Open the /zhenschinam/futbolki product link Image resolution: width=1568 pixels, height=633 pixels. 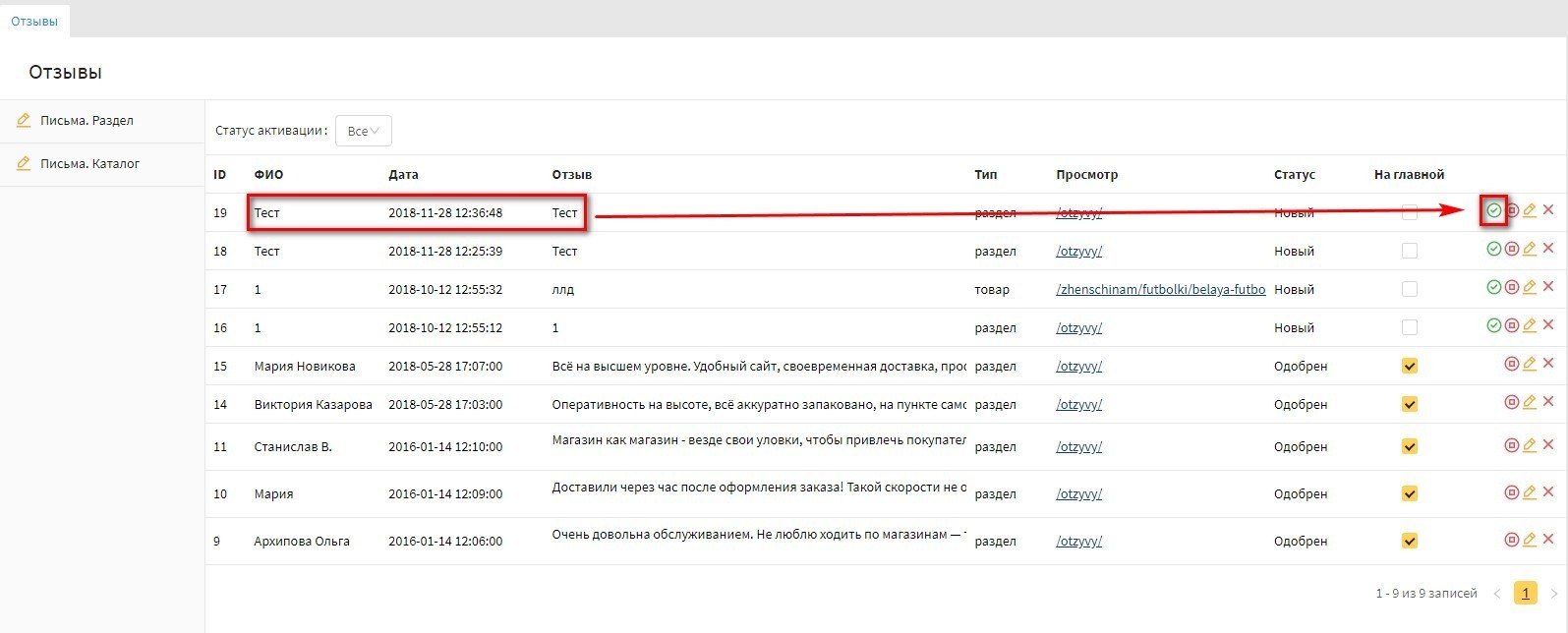click(x=1160, y=289)
